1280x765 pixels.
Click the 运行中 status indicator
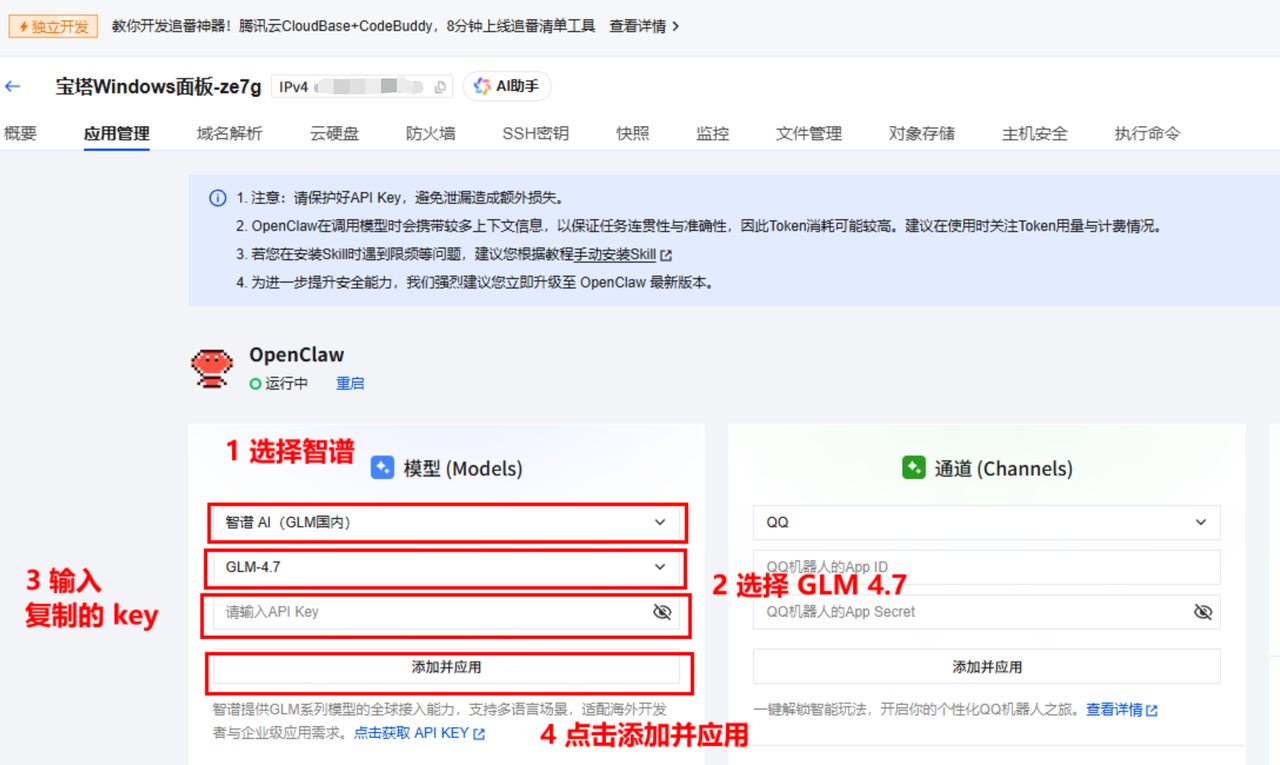279,383
